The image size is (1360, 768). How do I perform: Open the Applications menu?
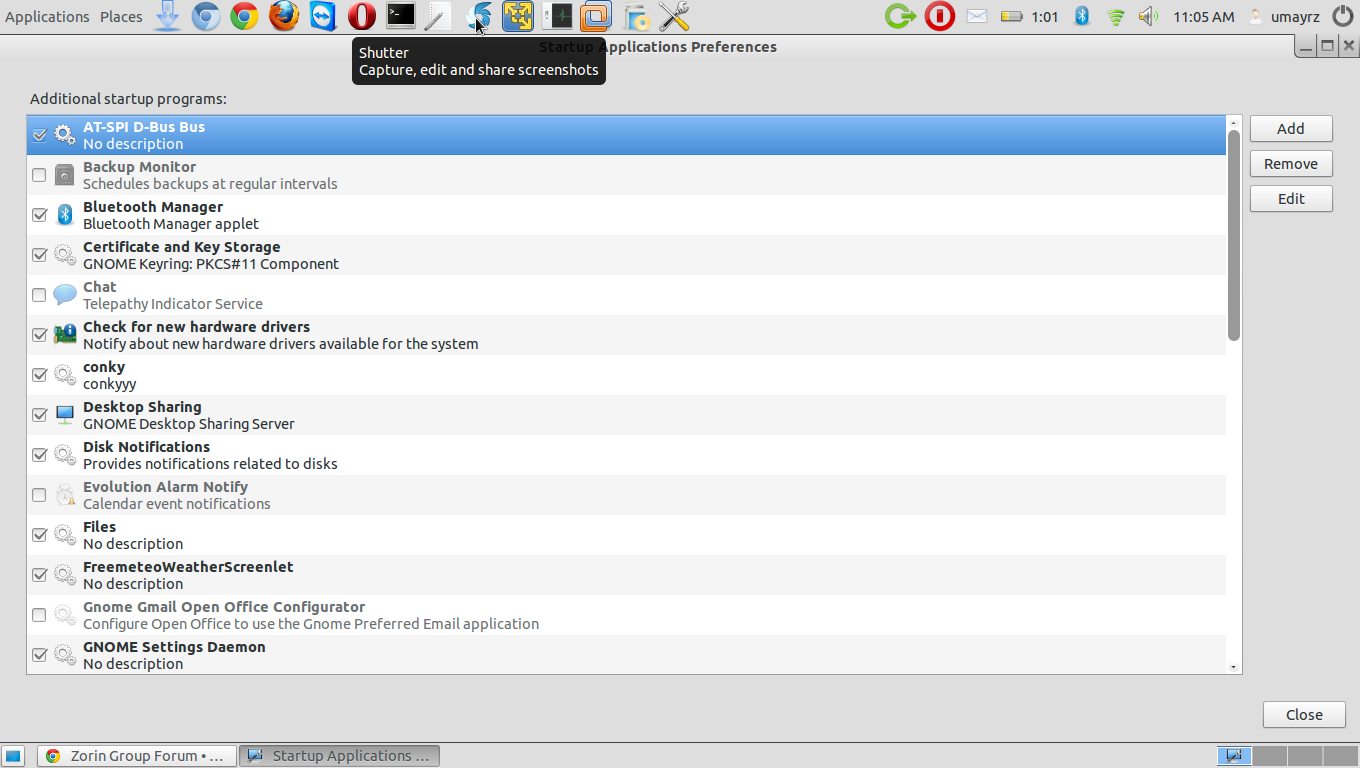coord(47,17)
